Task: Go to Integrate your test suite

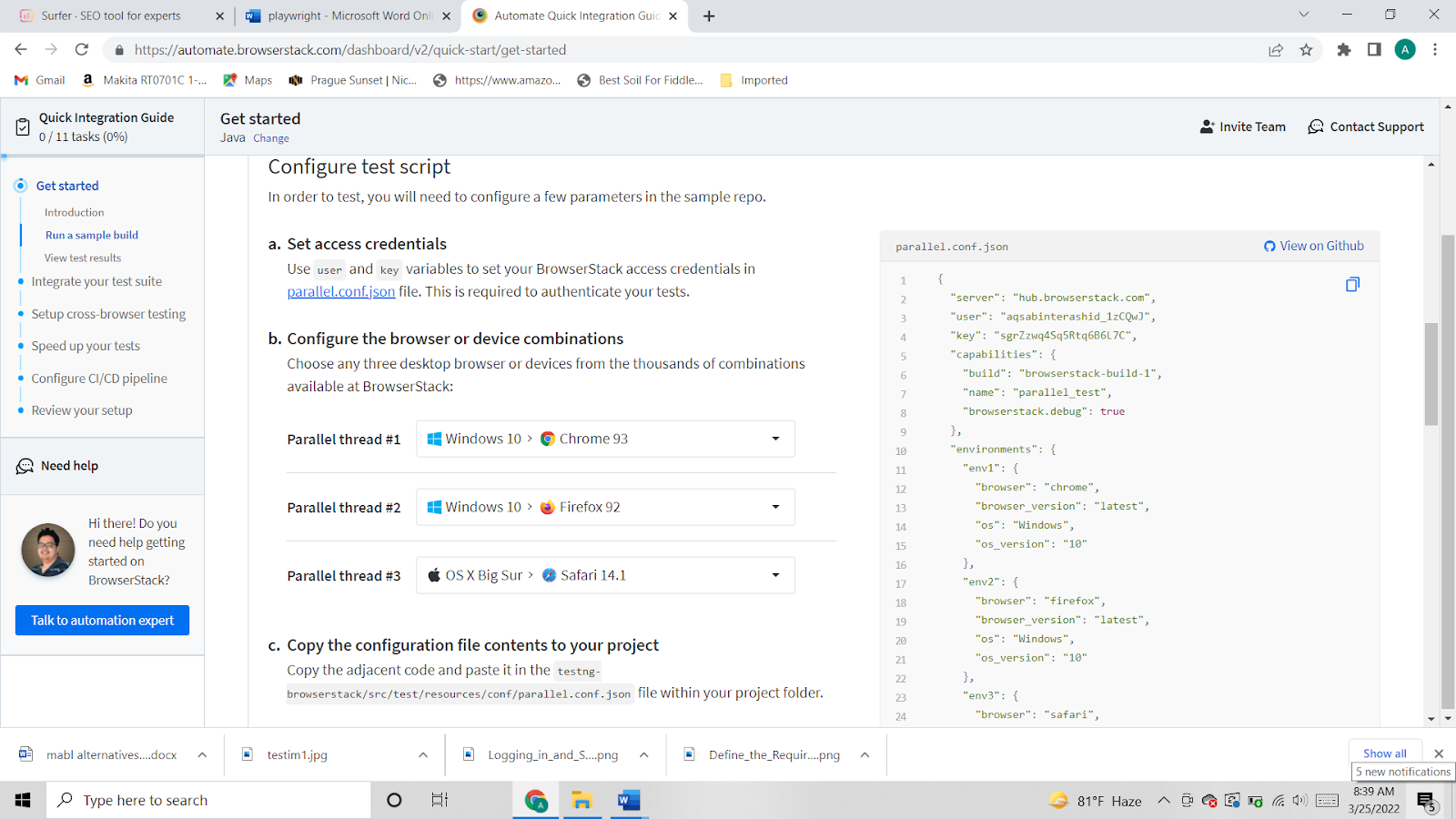Action: (x=96, y=281)
